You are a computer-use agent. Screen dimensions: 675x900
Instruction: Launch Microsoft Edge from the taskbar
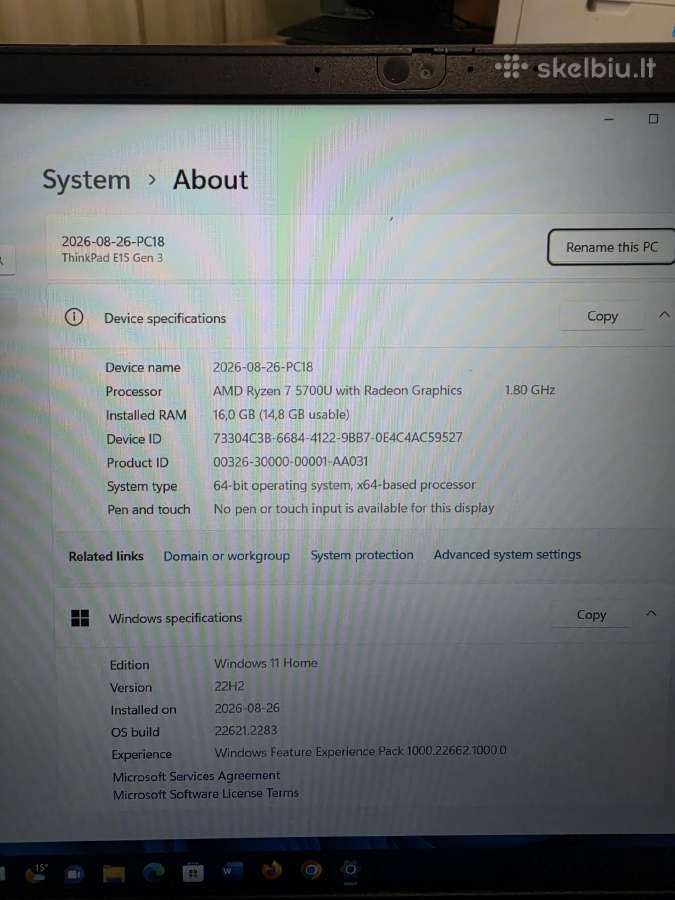pos(153,872)
